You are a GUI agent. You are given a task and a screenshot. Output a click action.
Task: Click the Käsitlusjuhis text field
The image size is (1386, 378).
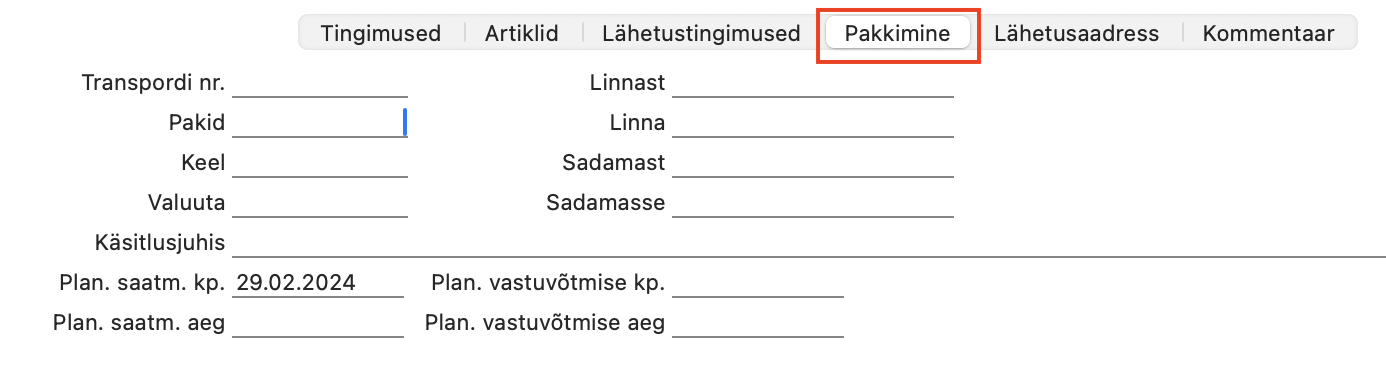click(x=809, y=243)
